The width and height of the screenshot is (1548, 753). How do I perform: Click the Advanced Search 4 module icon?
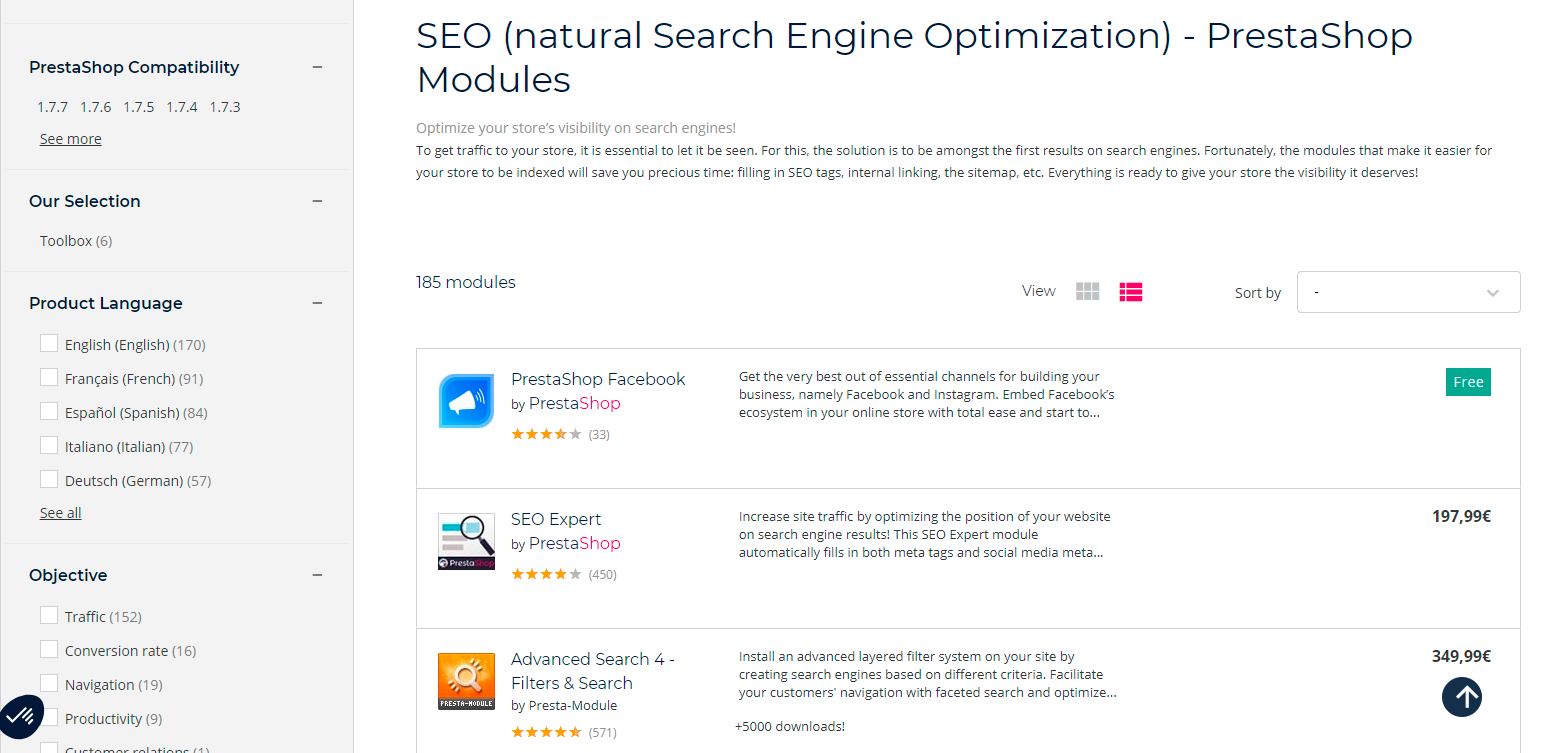coord(466,681)
